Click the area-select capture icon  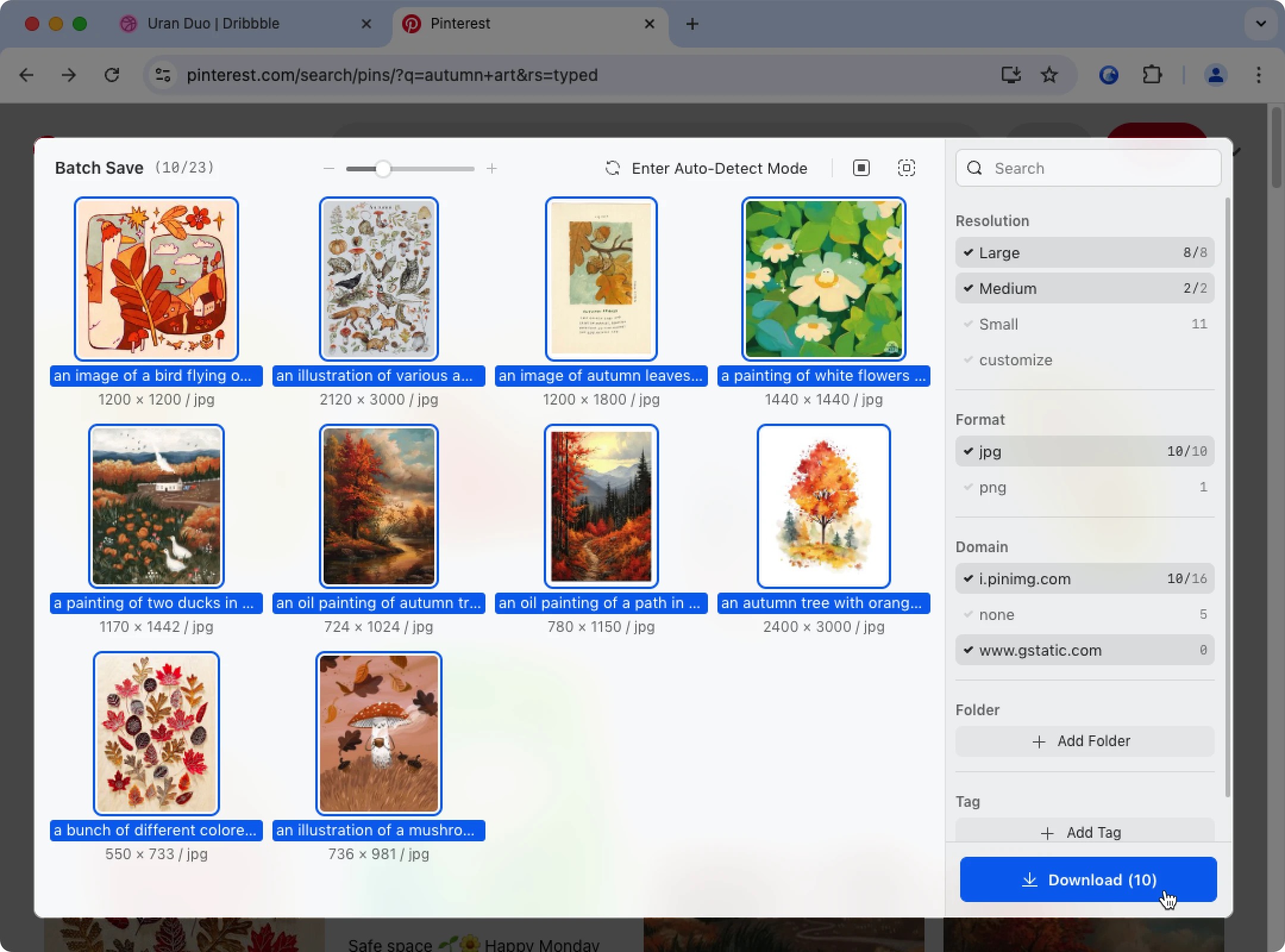tap(906, 168)
